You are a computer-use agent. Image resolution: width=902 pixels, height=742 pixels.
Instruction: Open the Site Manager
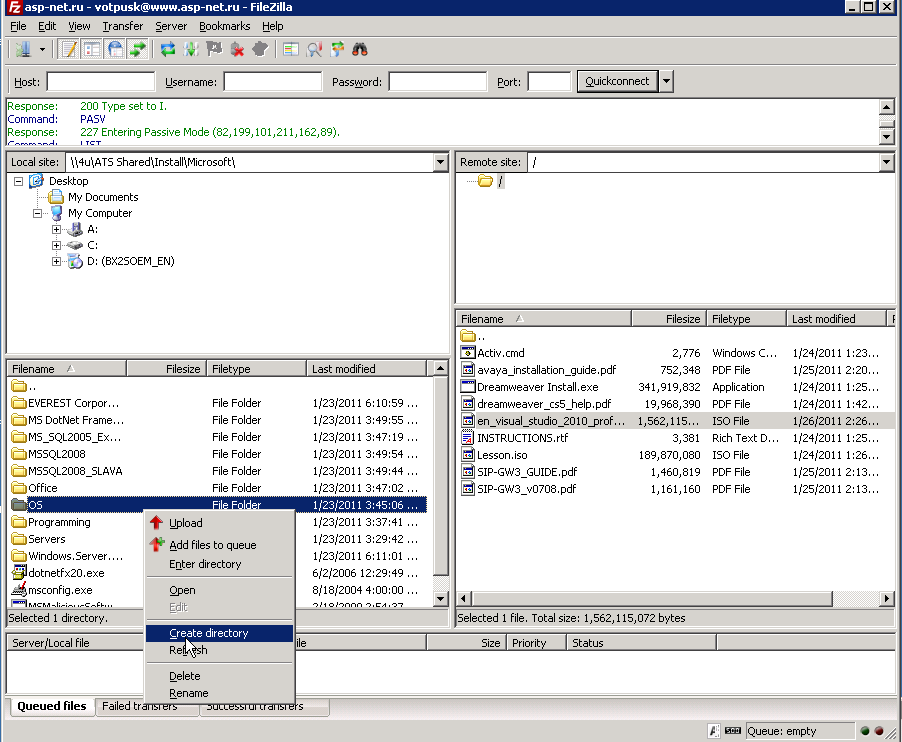[23, 49]
